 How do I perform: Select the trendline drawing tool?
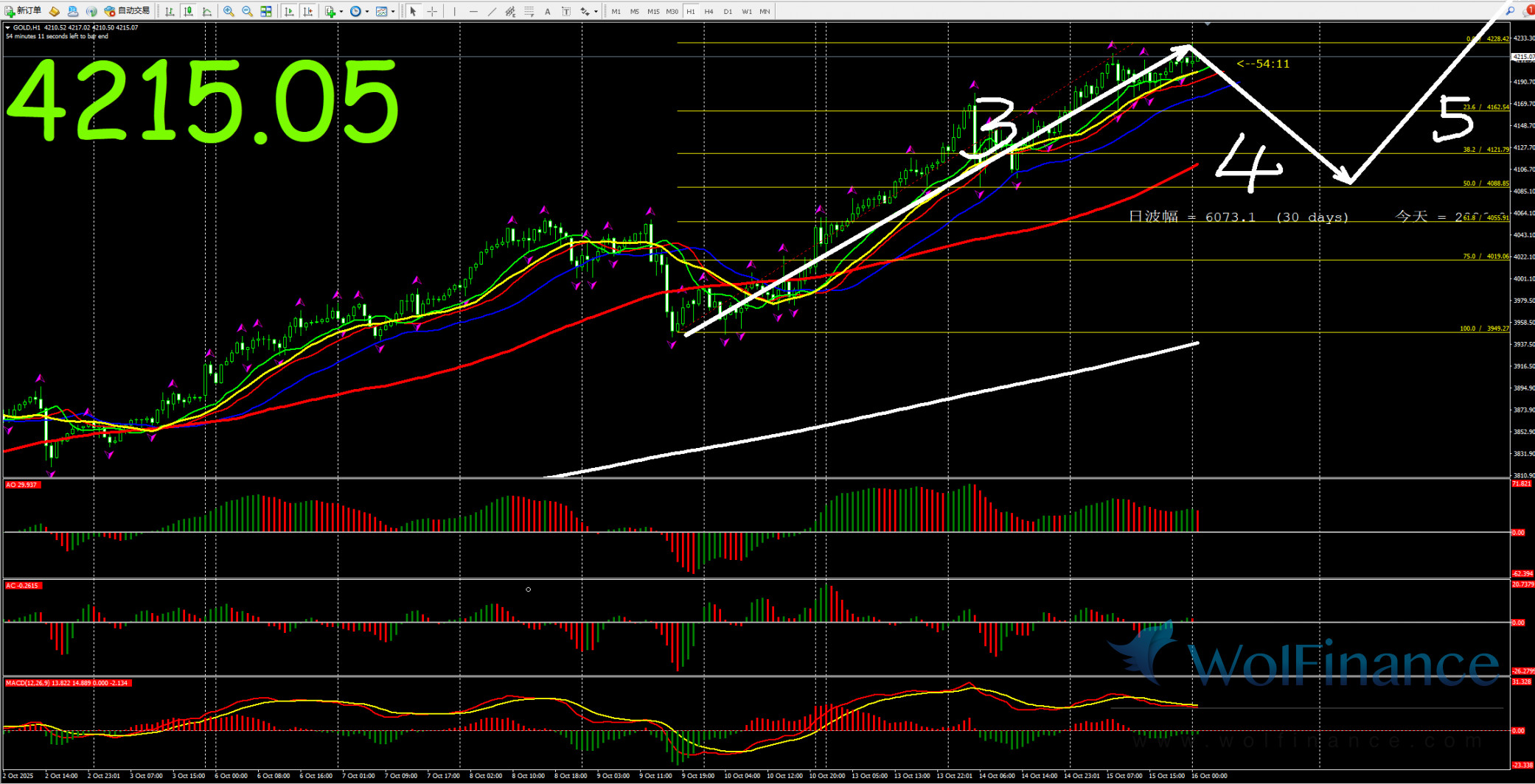point(492,11)
